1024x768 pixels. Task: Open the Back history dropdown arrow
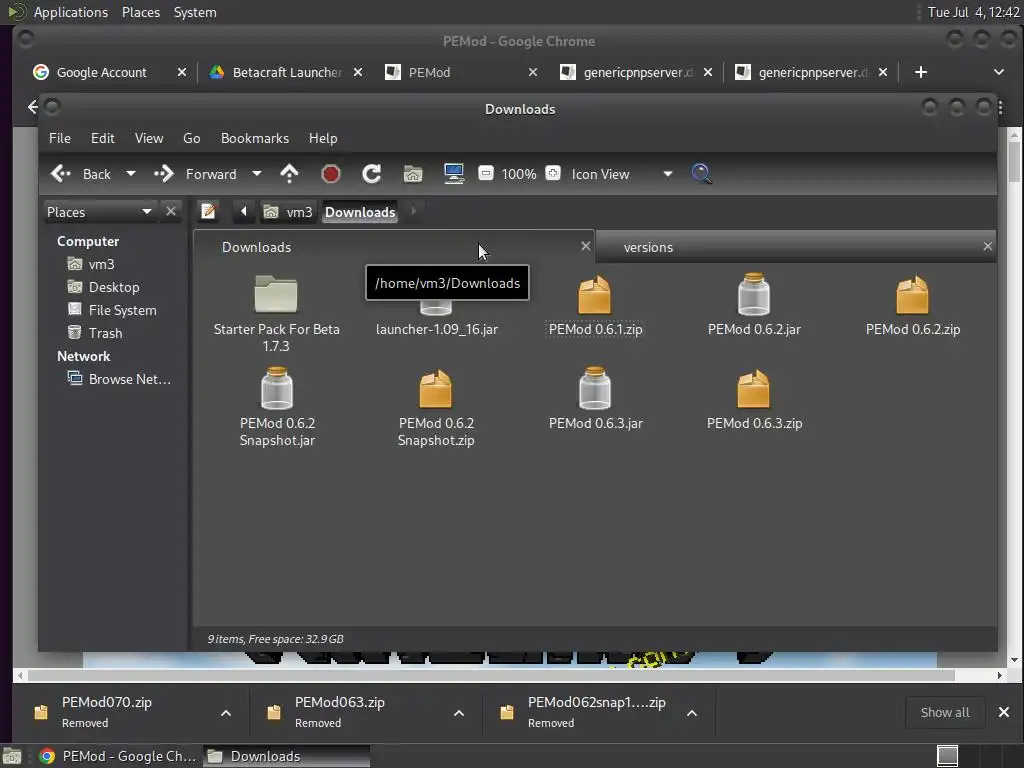click(x=131, y=174)
